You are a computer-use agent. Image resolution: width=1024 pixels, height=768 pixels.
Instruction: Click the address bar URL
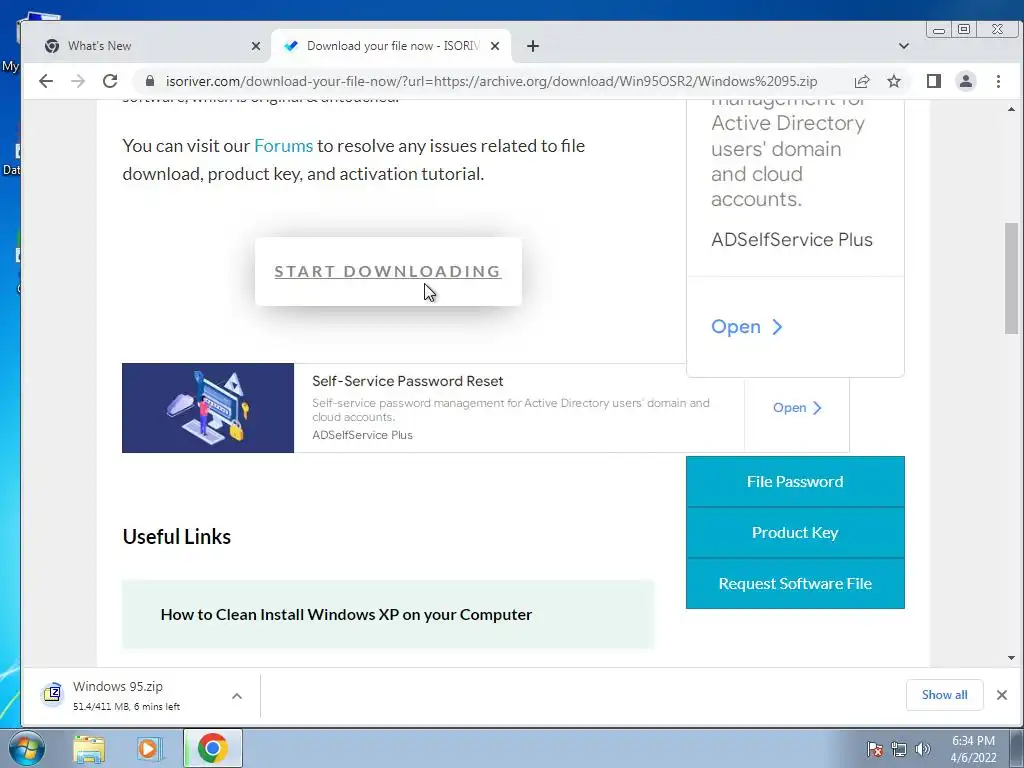click(x=491, y=81)
